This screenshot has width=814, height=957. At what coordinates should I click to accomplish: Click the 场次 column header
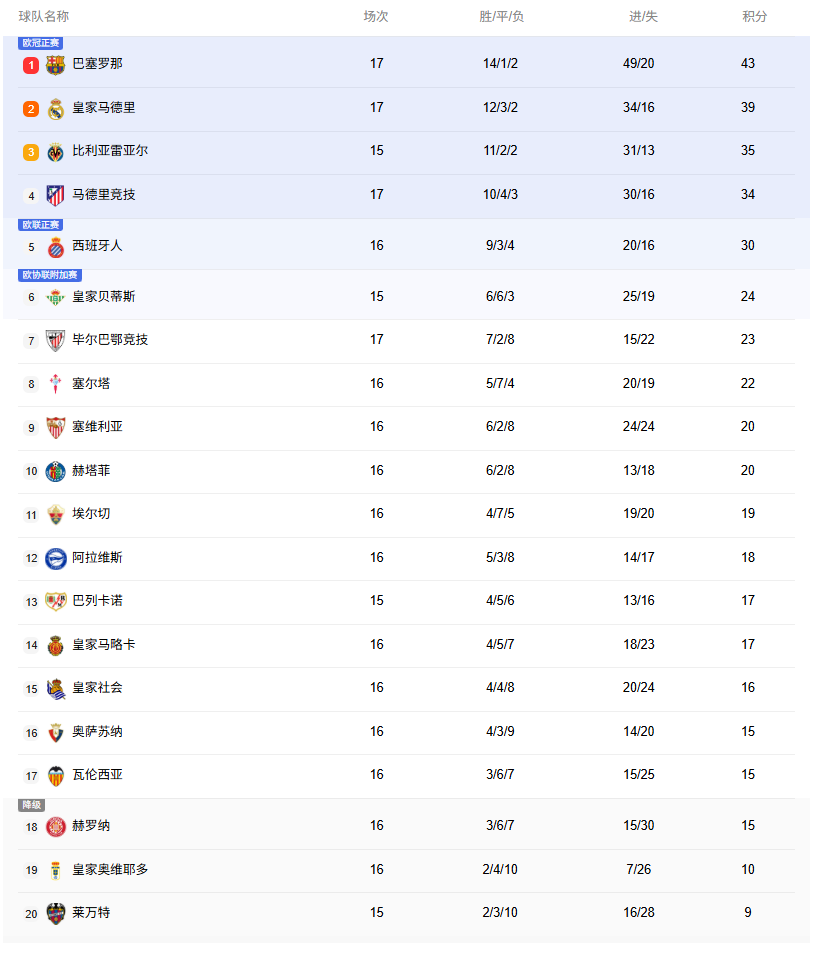coord(376,17)
